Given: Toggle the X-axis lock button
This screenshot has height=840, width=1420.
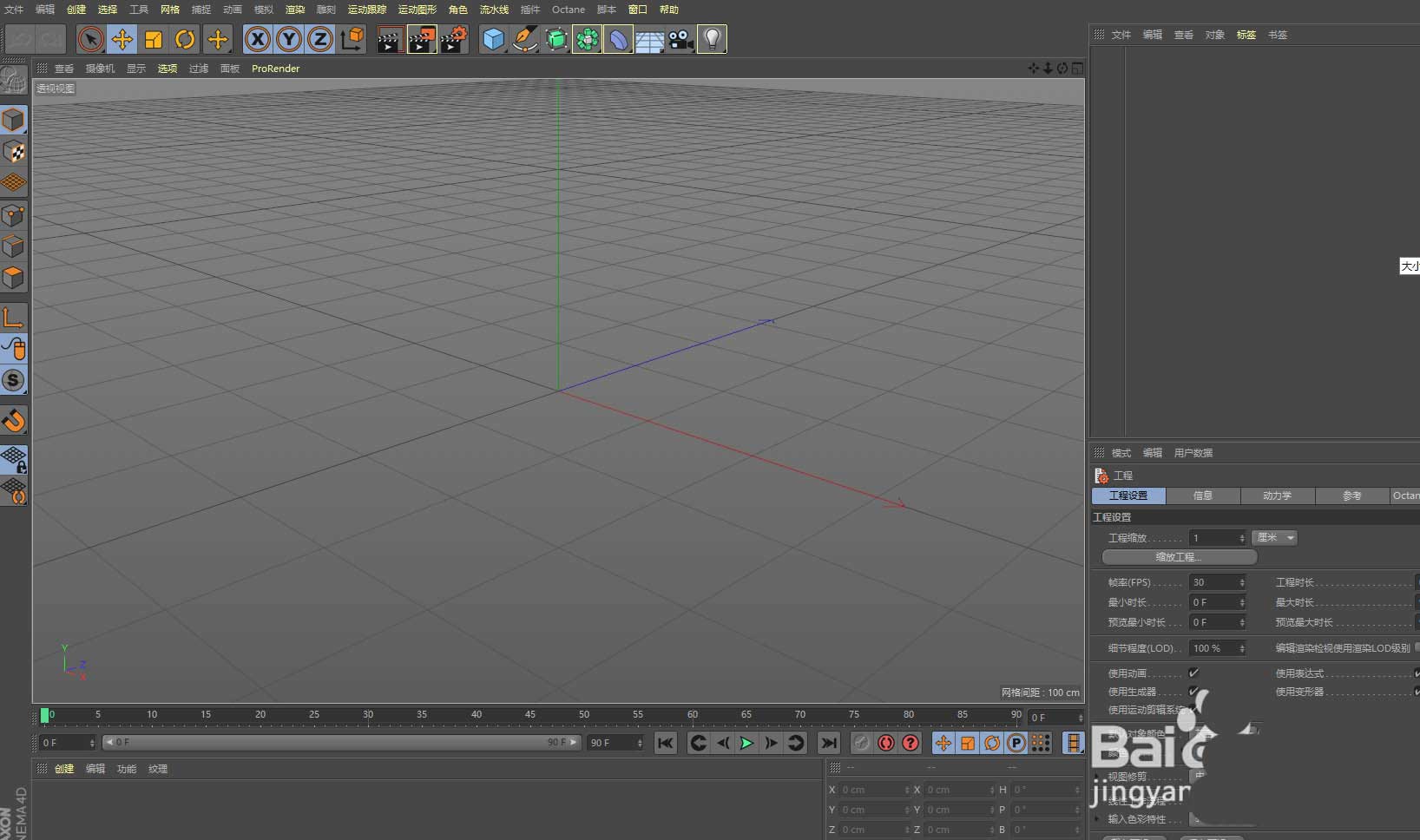Looking at the screenshot, I should pos(258,39).
